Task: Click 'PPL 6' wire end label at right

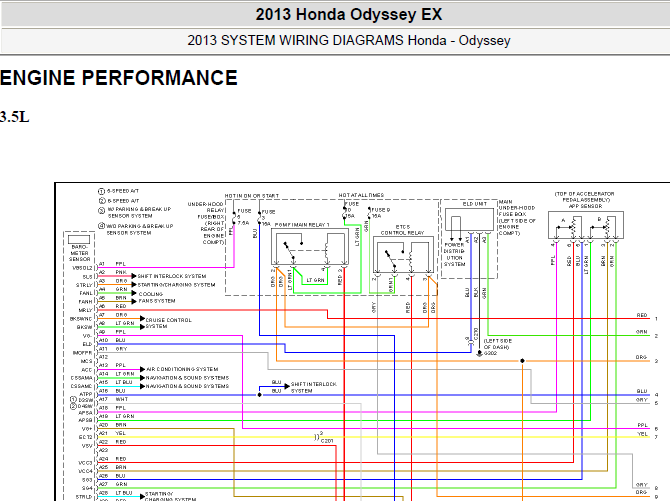Action: coord(648,427)
